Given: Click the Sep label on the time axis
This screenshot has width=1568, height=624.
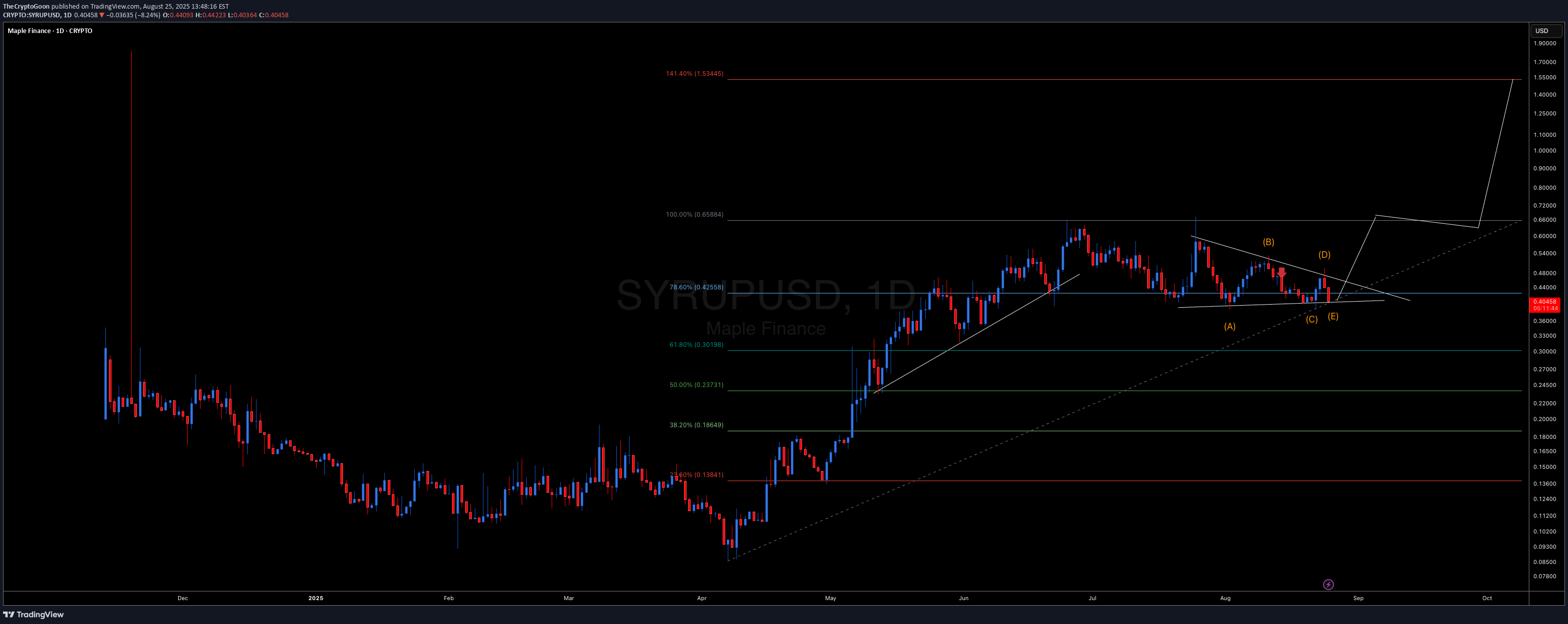Looking at the screenshot, I should pos(1358,599).
